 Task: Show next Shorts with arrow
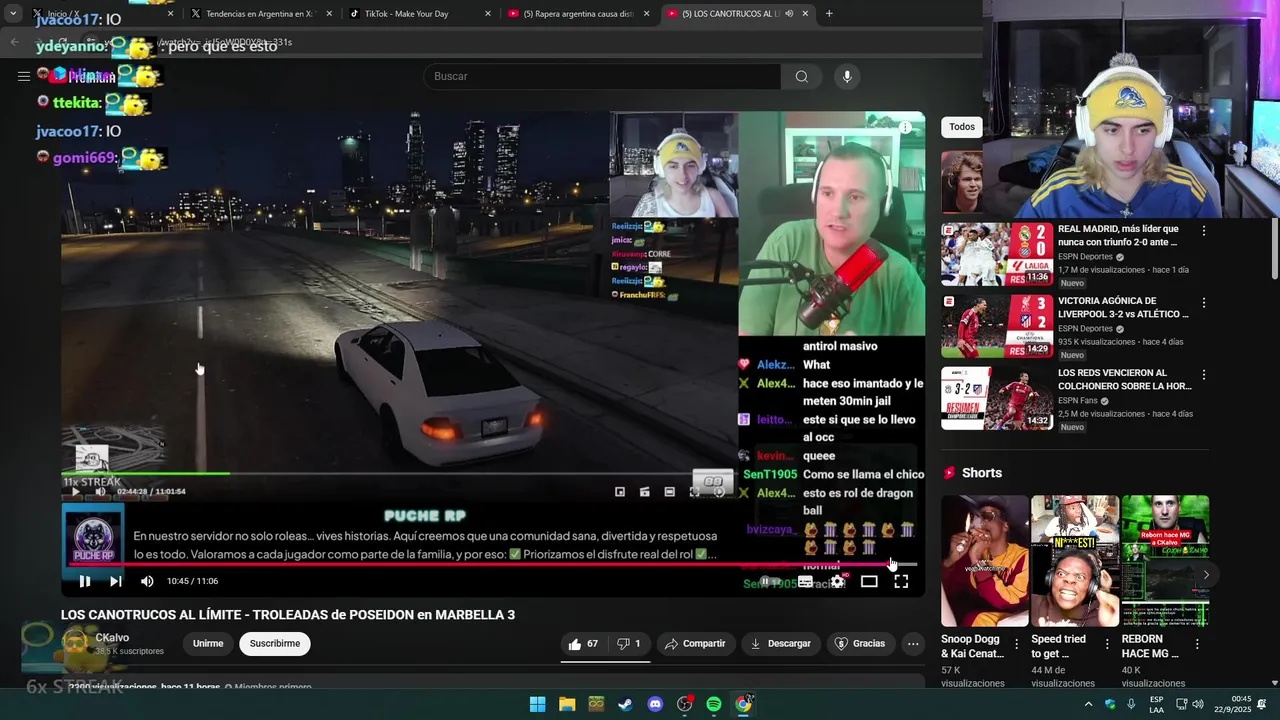point(1206,575)
